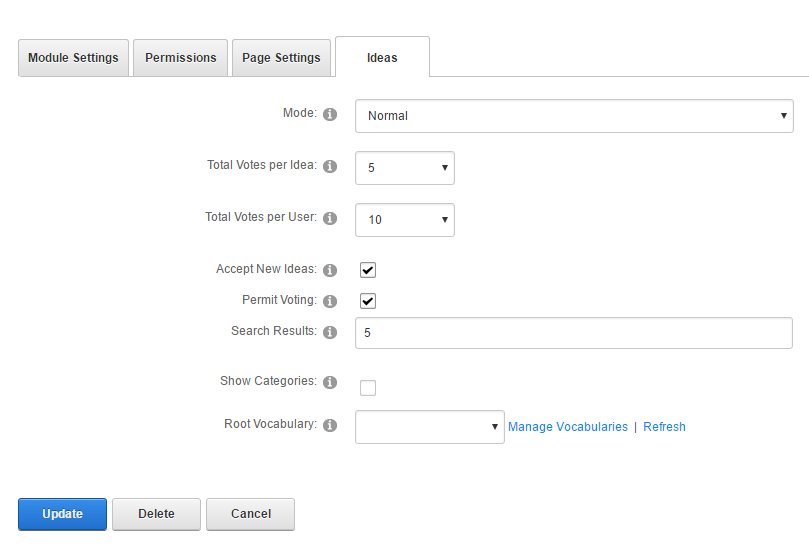Uncheck the Accept New Ideas checkbox
The width and height of the screenshot is (809, 548).
[368, 270]
